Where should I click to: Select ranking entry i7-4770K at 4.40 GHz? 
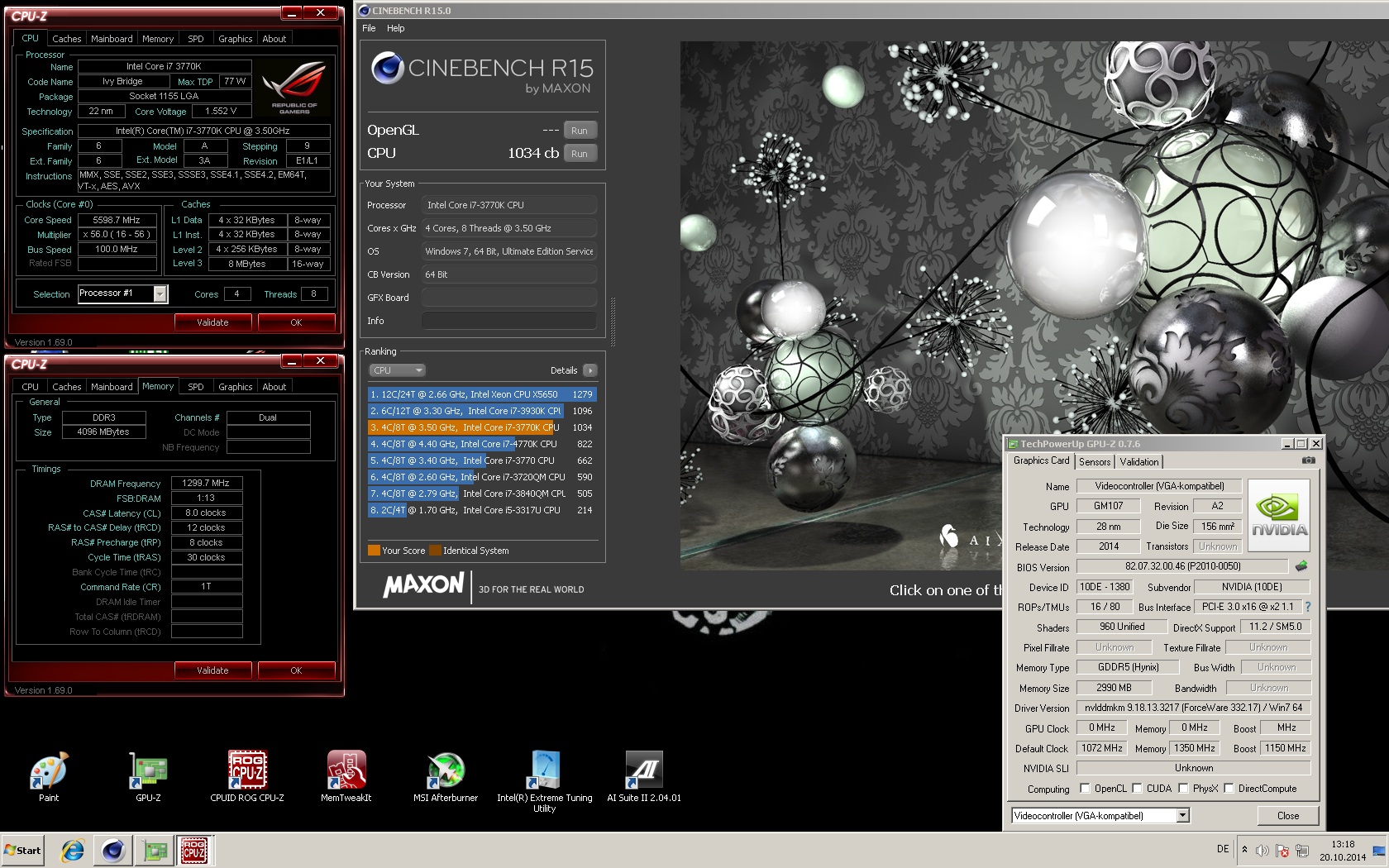pos(482,444)
